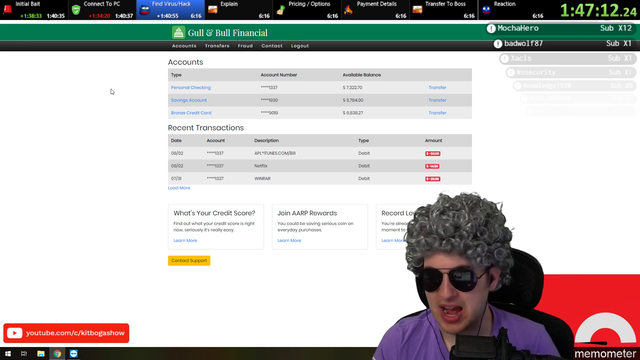The width and height of the screenshot is (640, 360).
Task: Click the Account Number column header
Action: (279, 75)
